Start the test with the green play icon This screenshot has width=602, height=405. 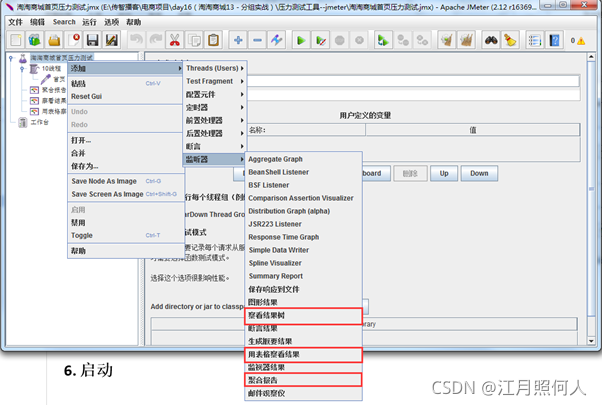[301, 40]
